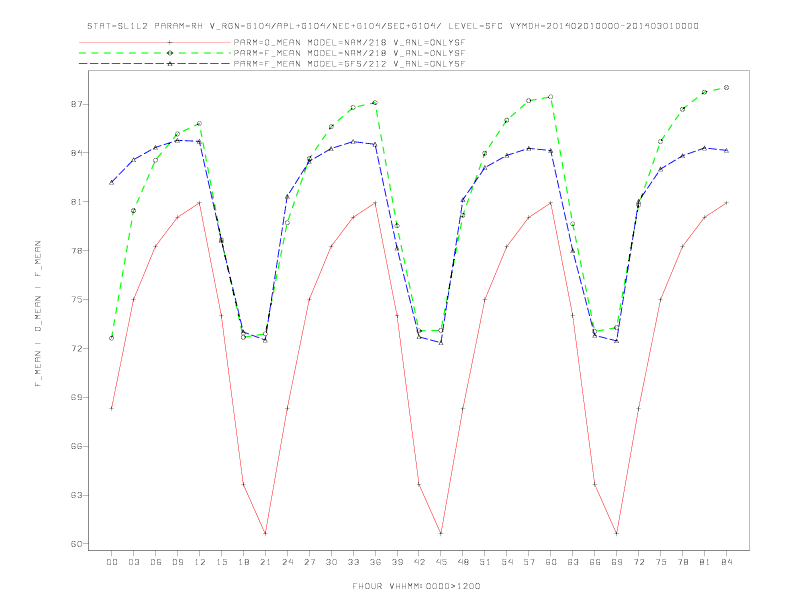Click x-axis tick label 09
The image size is (792, 612).
coord(177,562)
